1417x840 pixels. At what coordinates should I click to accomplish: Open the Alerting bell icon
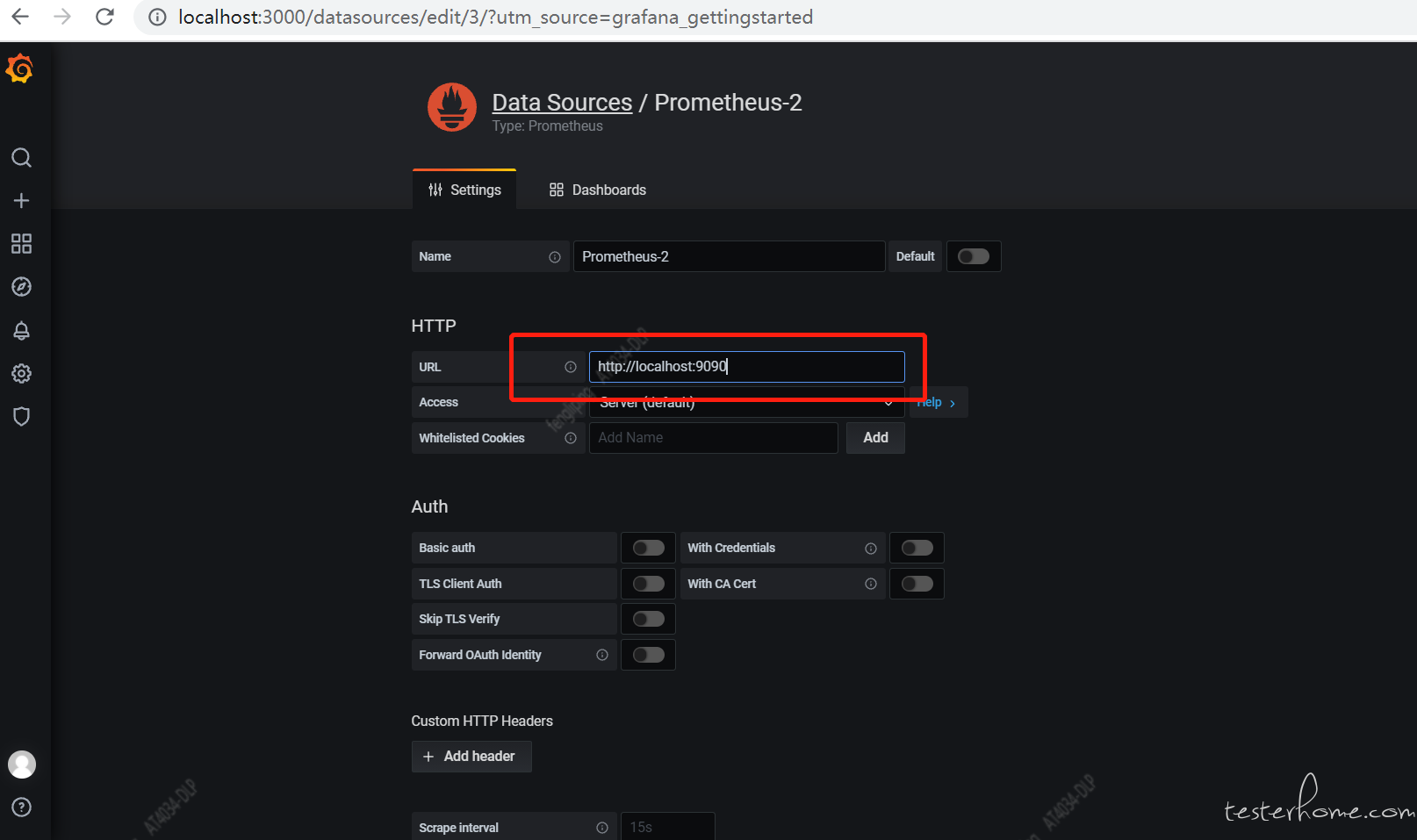(x=21, y=330)
